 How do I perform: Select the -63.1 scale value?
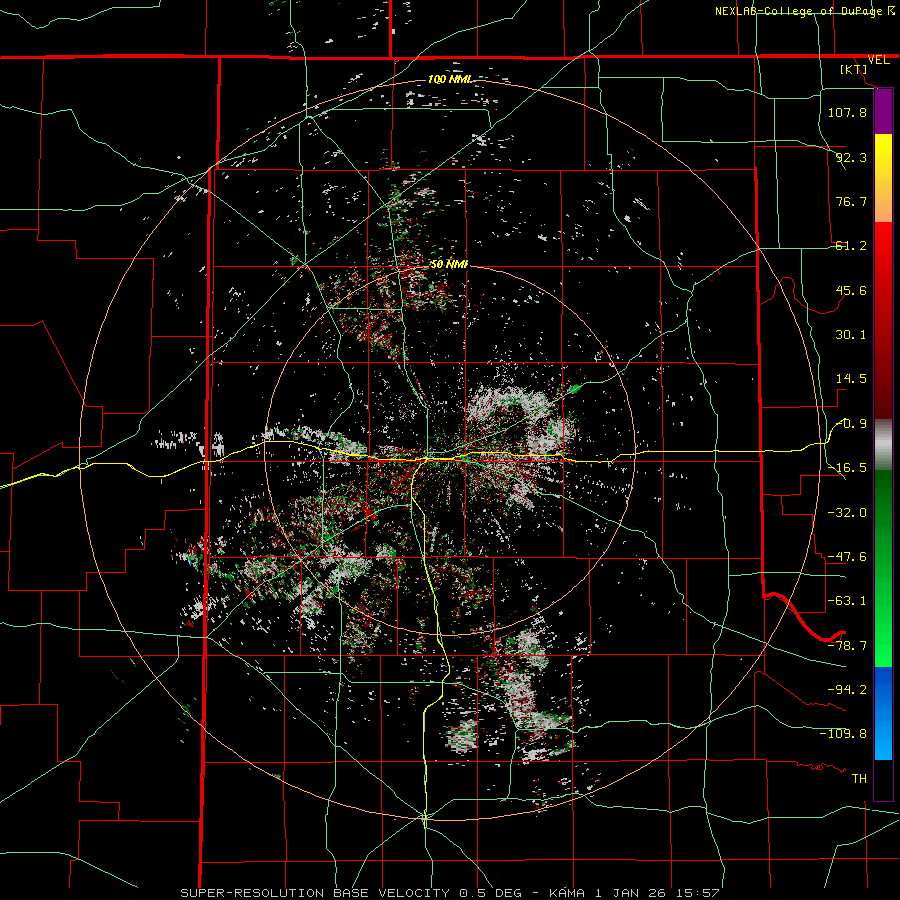pyautogui.click(x=847, y=601)
